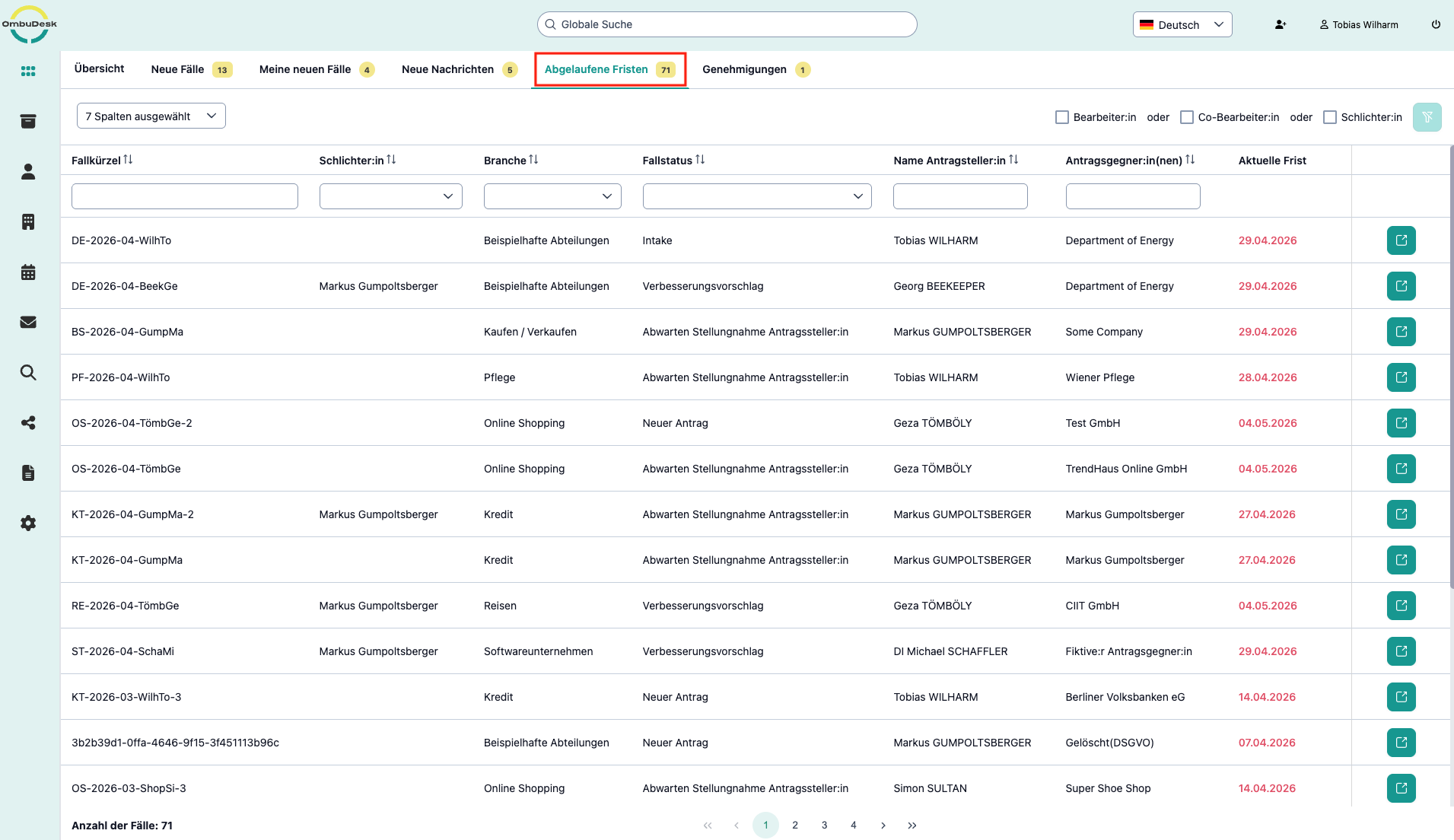Check the Bearbeiter:in checkbox
This screenshot has height=840, width=1454.
[1062, 117]
